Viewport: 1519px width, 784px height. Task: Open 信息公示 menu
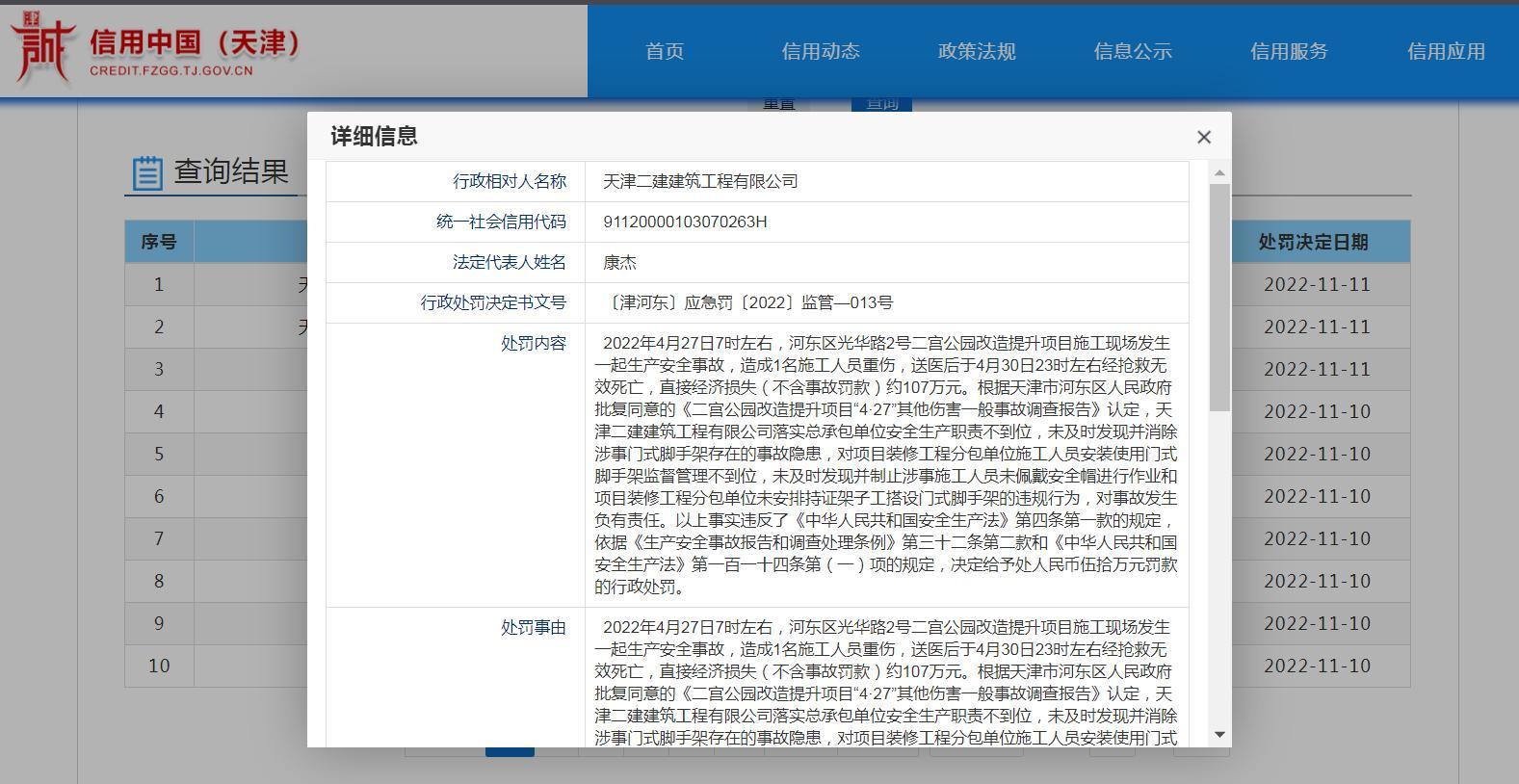point(1133,52)
